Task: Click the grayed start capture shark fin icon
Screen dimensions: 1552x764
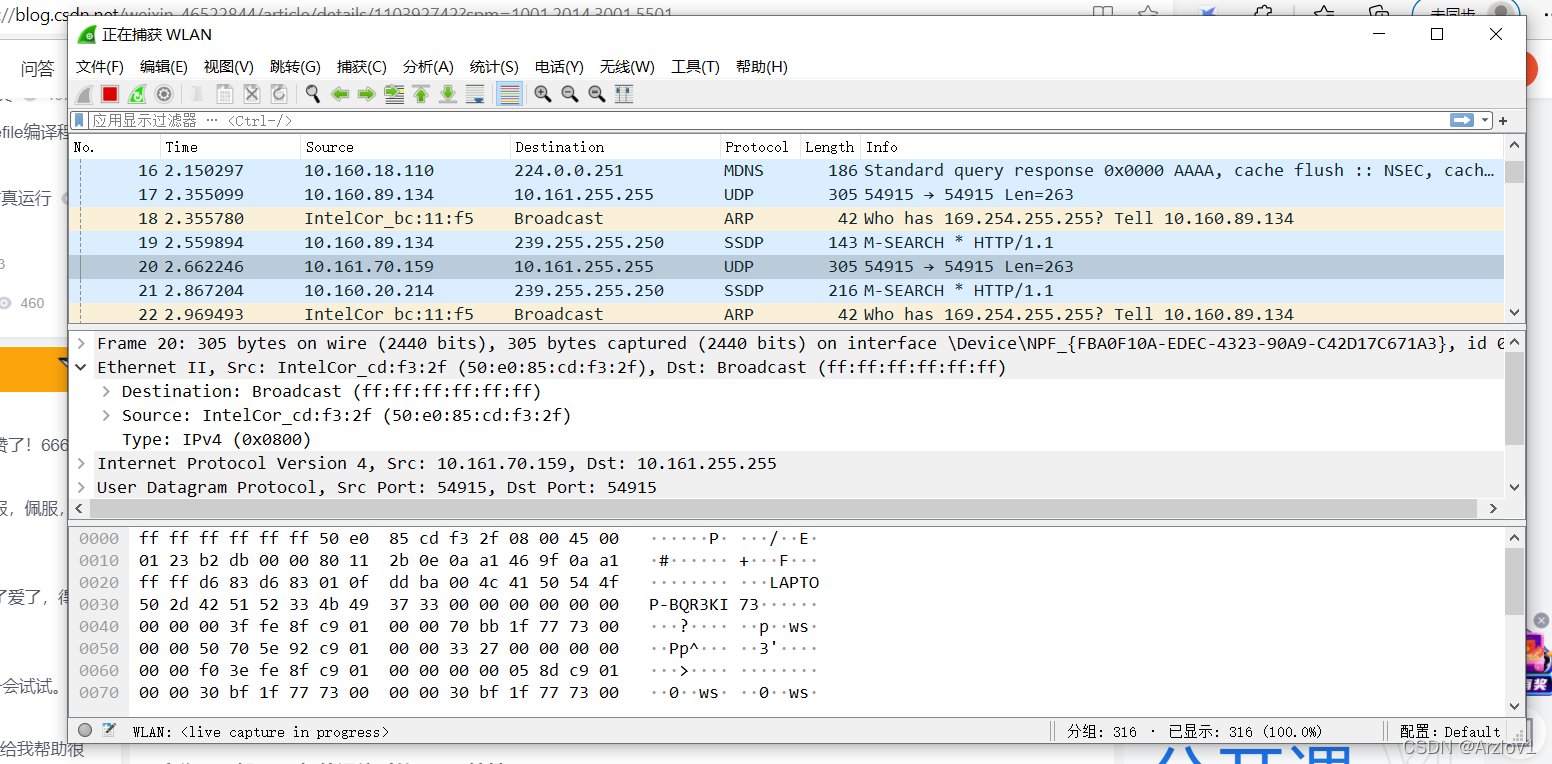Action: tap(84, 94)
